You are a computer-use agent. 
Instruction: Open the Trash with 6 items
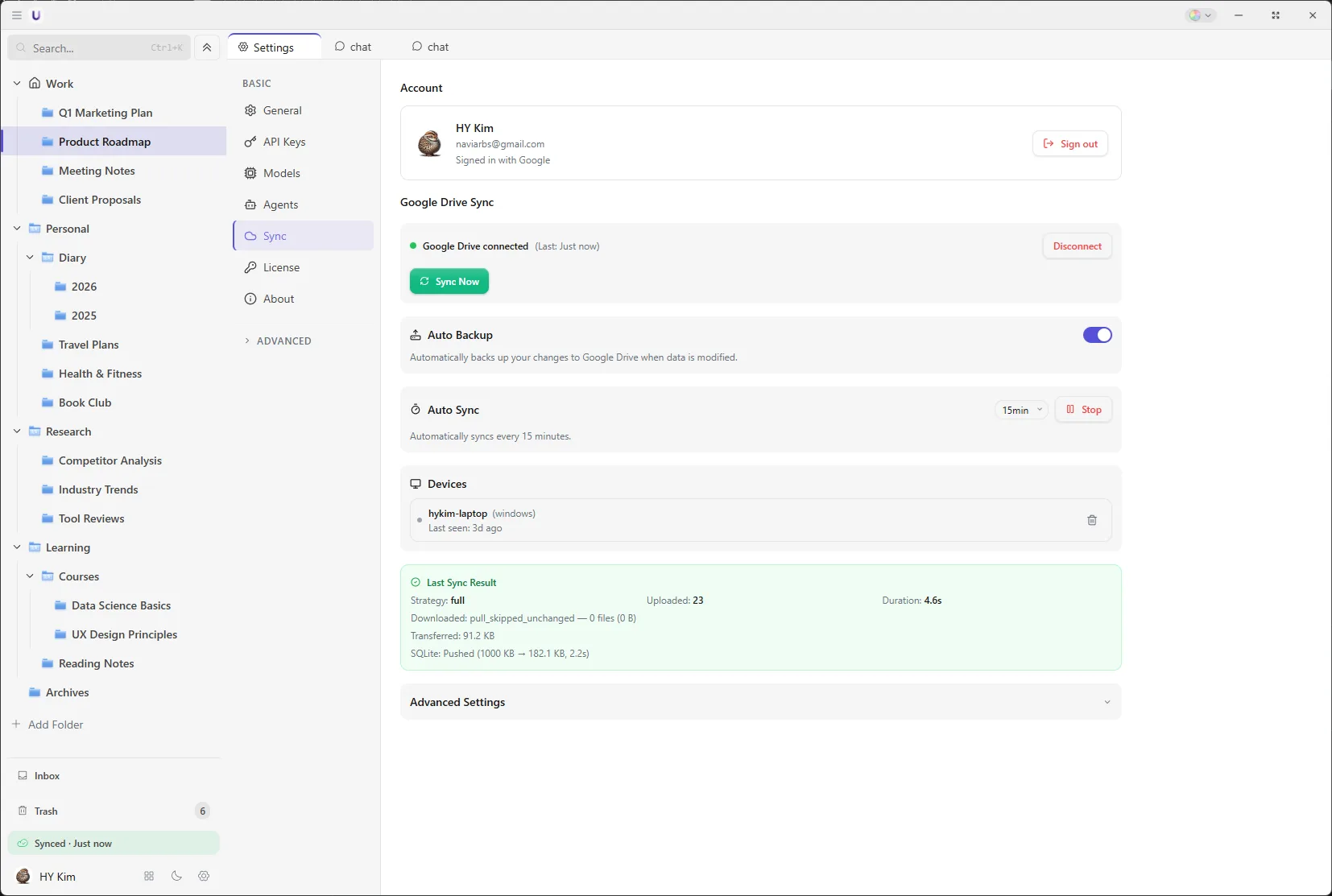(x=47, y=811)
